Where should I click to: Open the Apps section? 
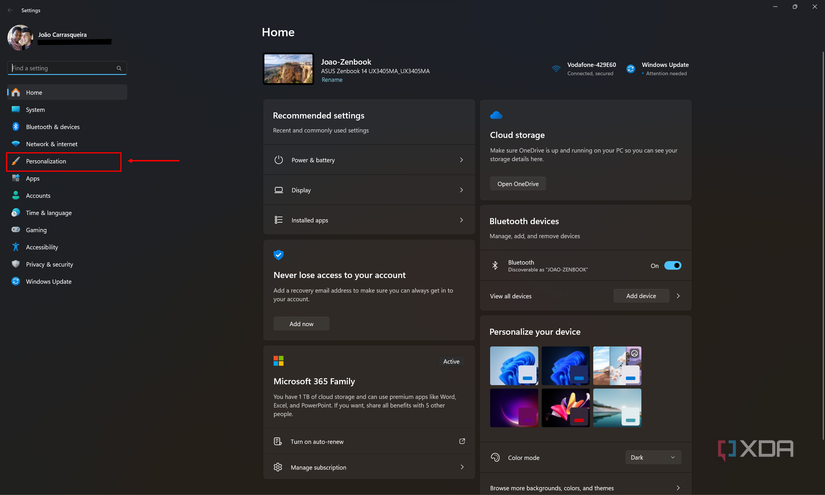(67, 178)
